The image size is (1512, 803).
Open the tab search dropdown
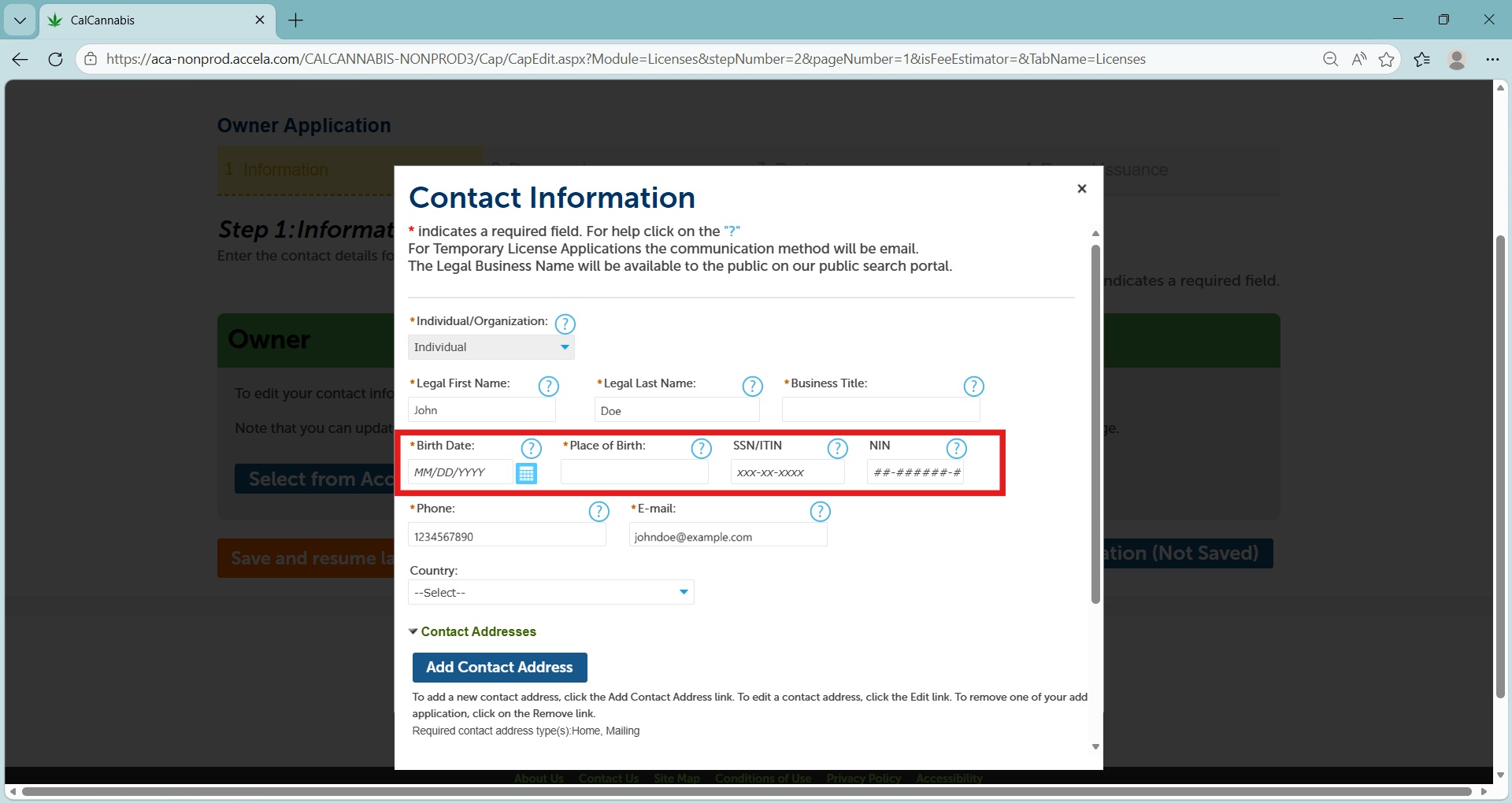click(x=20, y=20)
